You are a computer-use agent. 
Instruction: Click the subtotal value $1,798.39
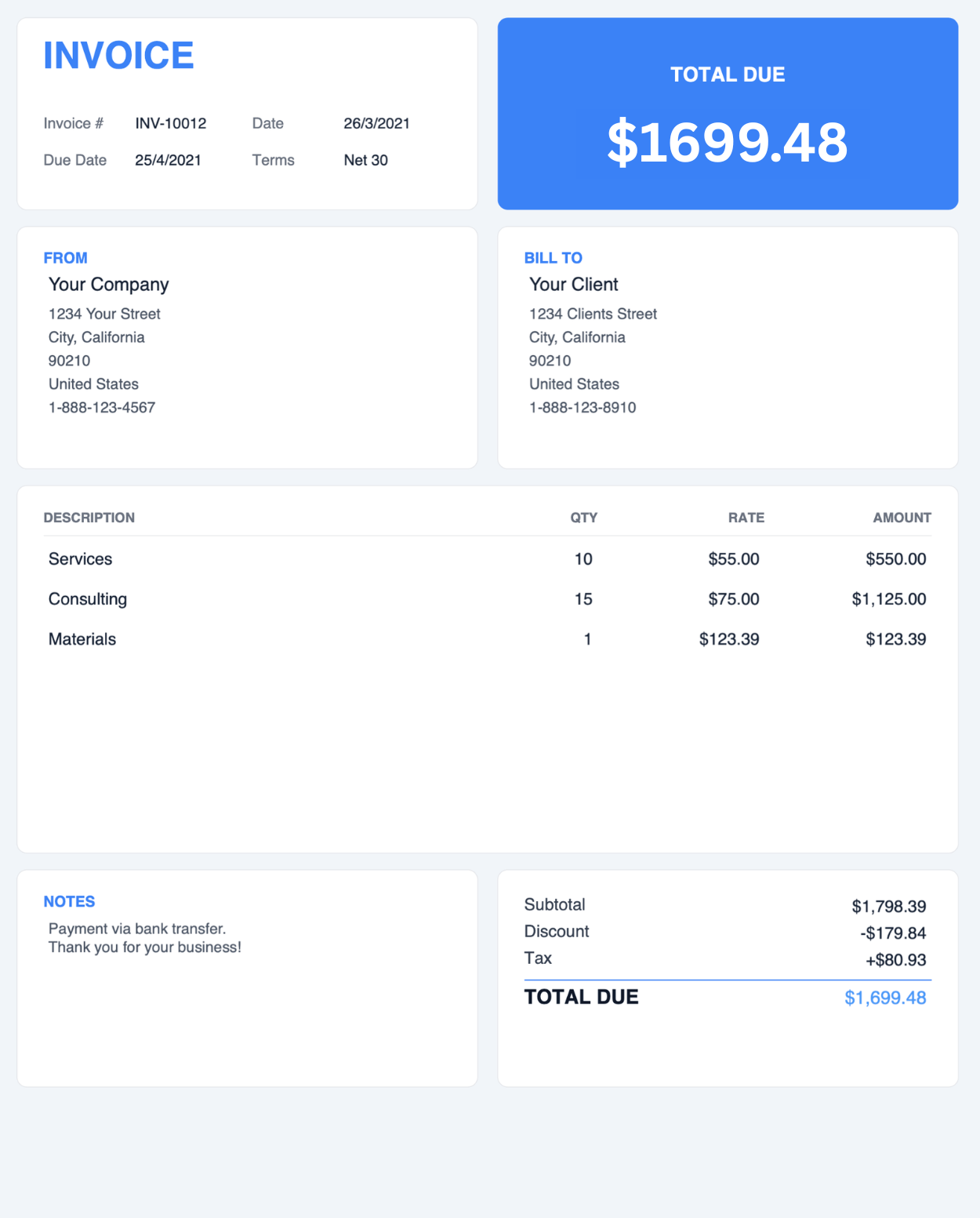(889, 907)
